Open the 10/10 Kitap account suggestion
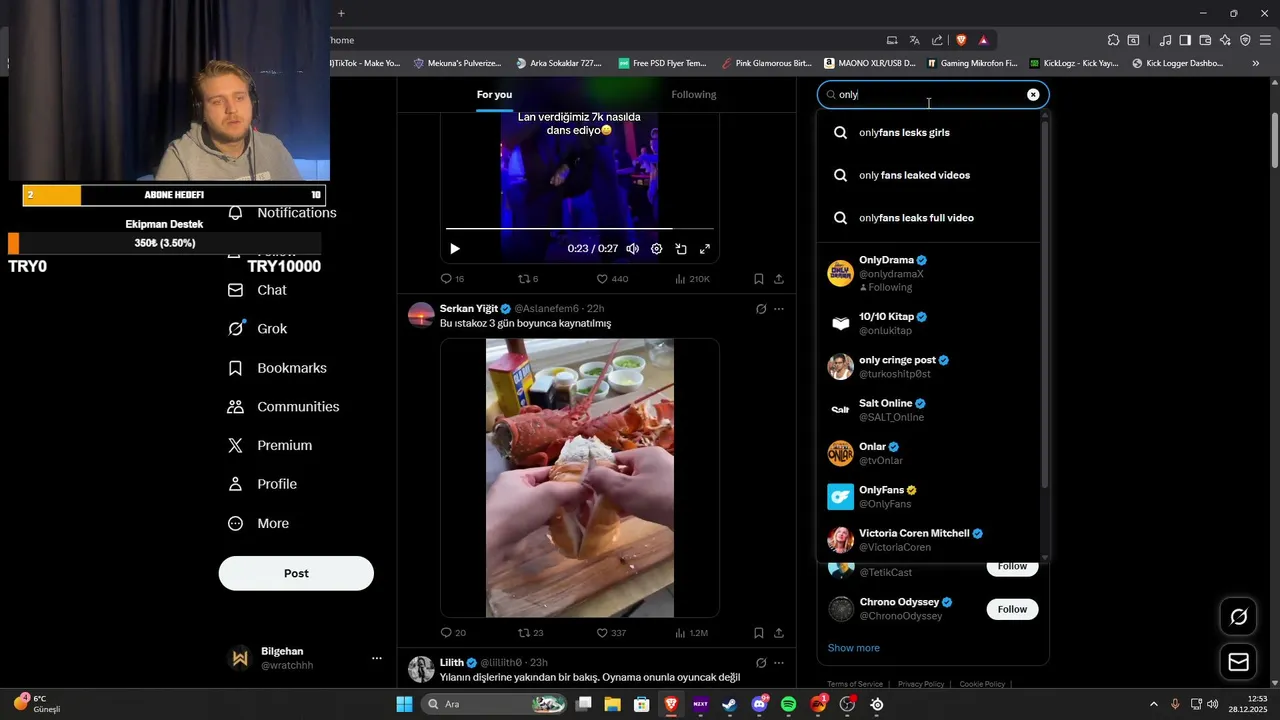Viewport: 1280px width, 720px height. coord(928,323)
